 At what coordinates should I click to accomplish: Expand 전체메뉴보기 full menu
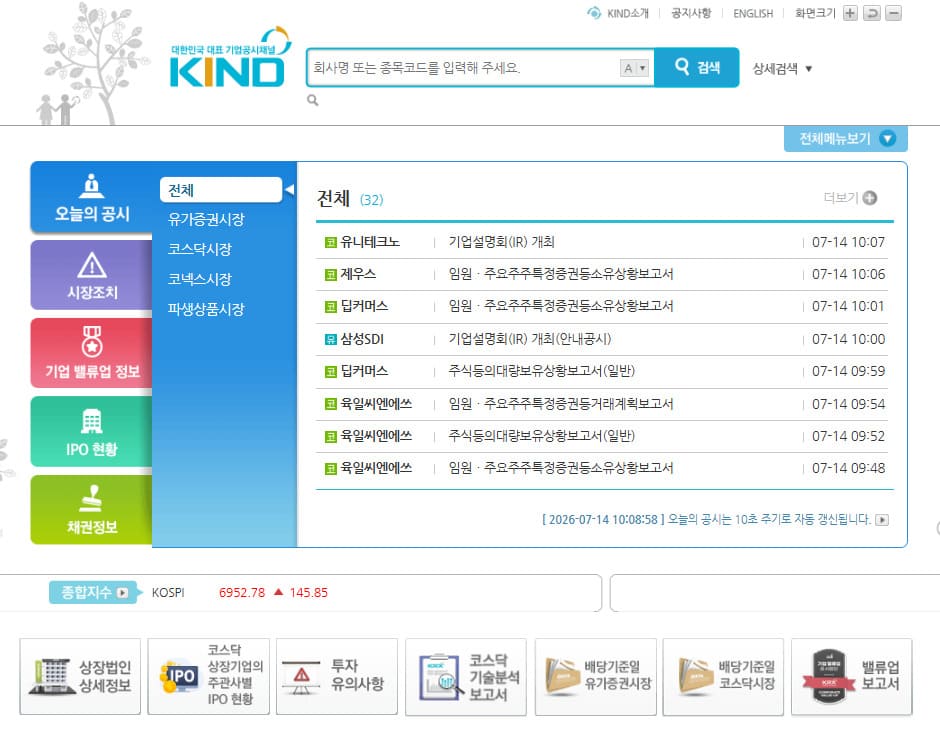pyautogui.click(x=846, y=138)
